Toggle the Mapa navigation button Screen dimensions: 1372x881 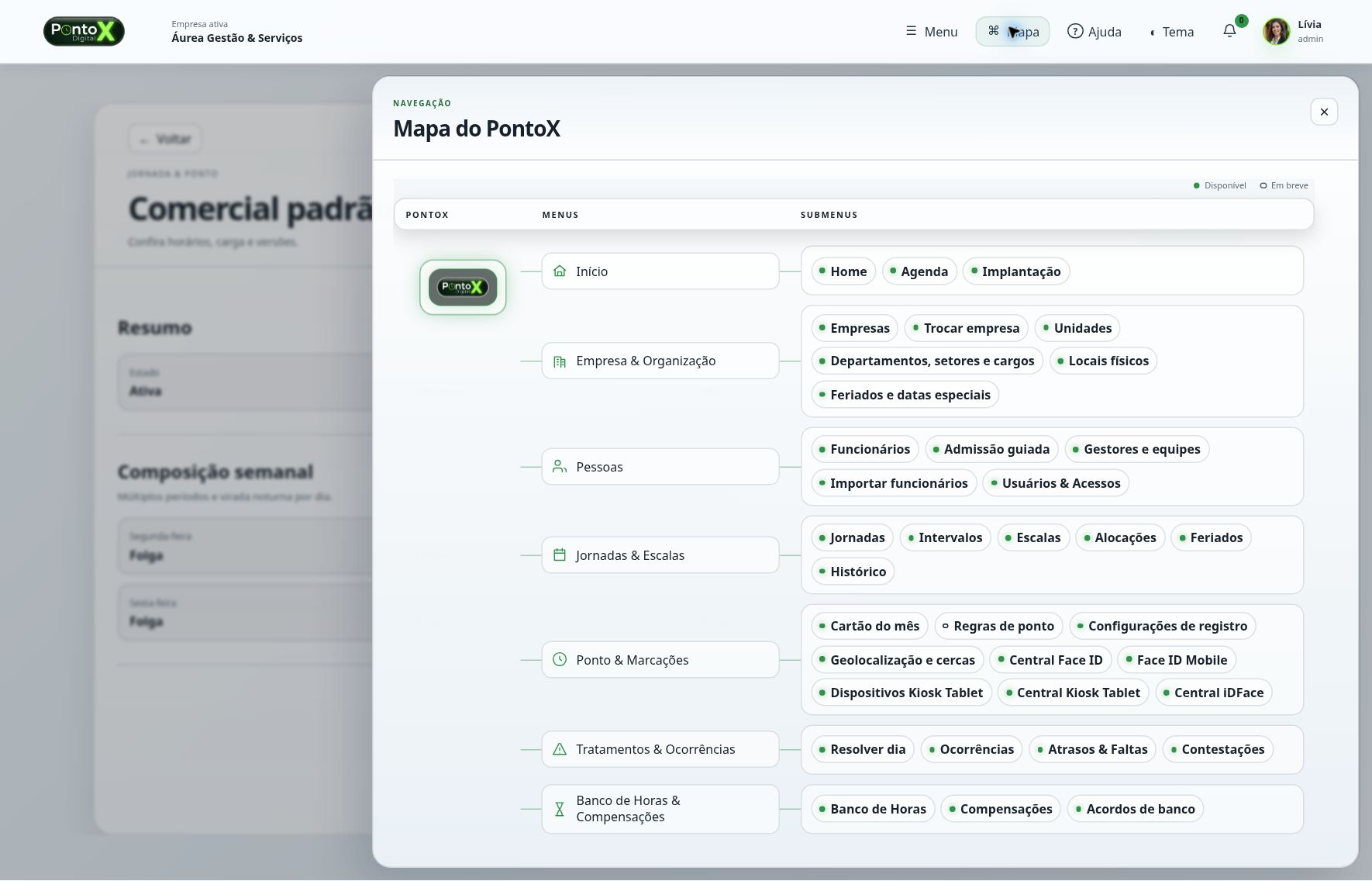1012,31
